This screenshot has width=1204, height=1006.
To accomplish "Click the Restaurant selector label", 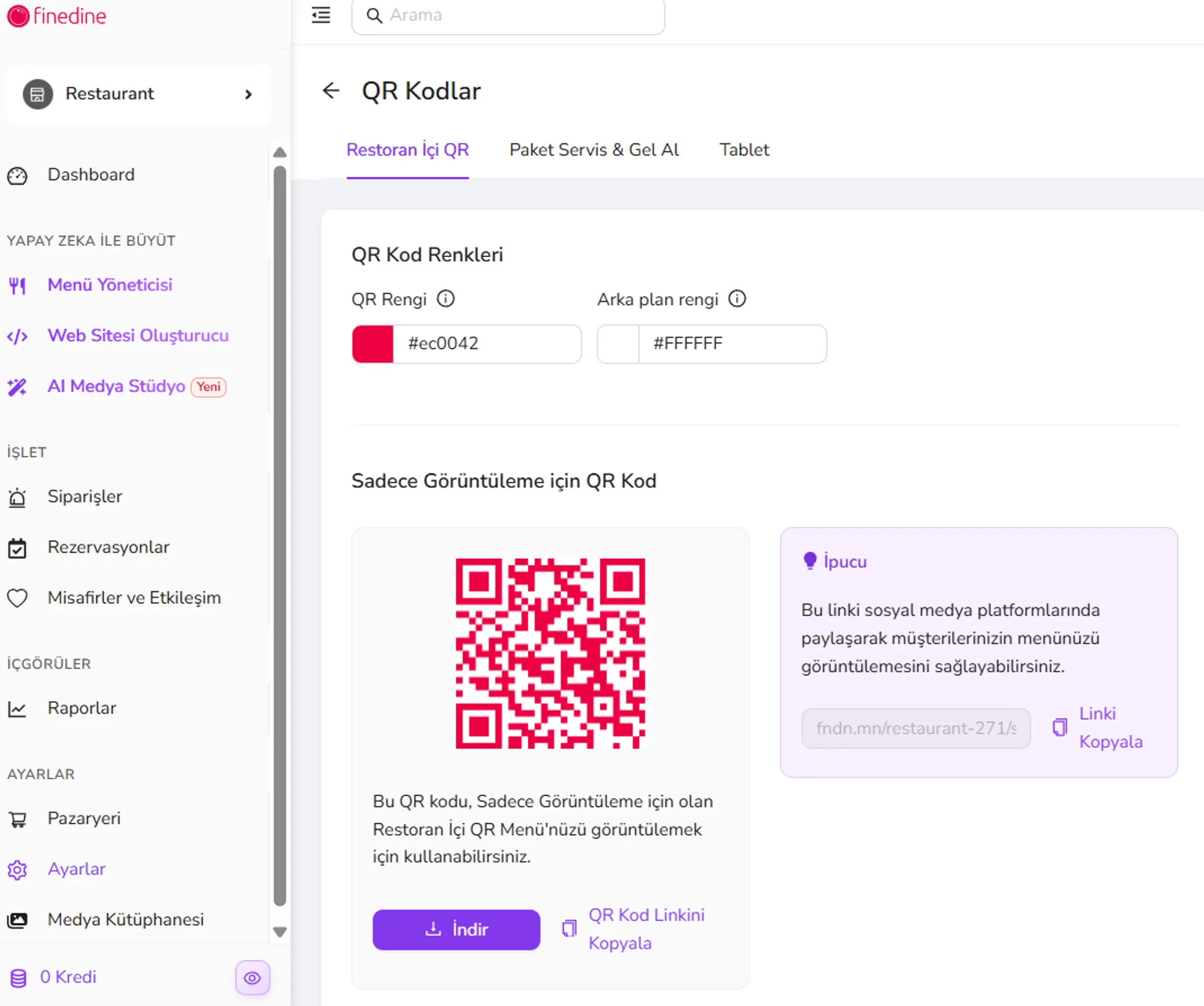I will [110, 94].
